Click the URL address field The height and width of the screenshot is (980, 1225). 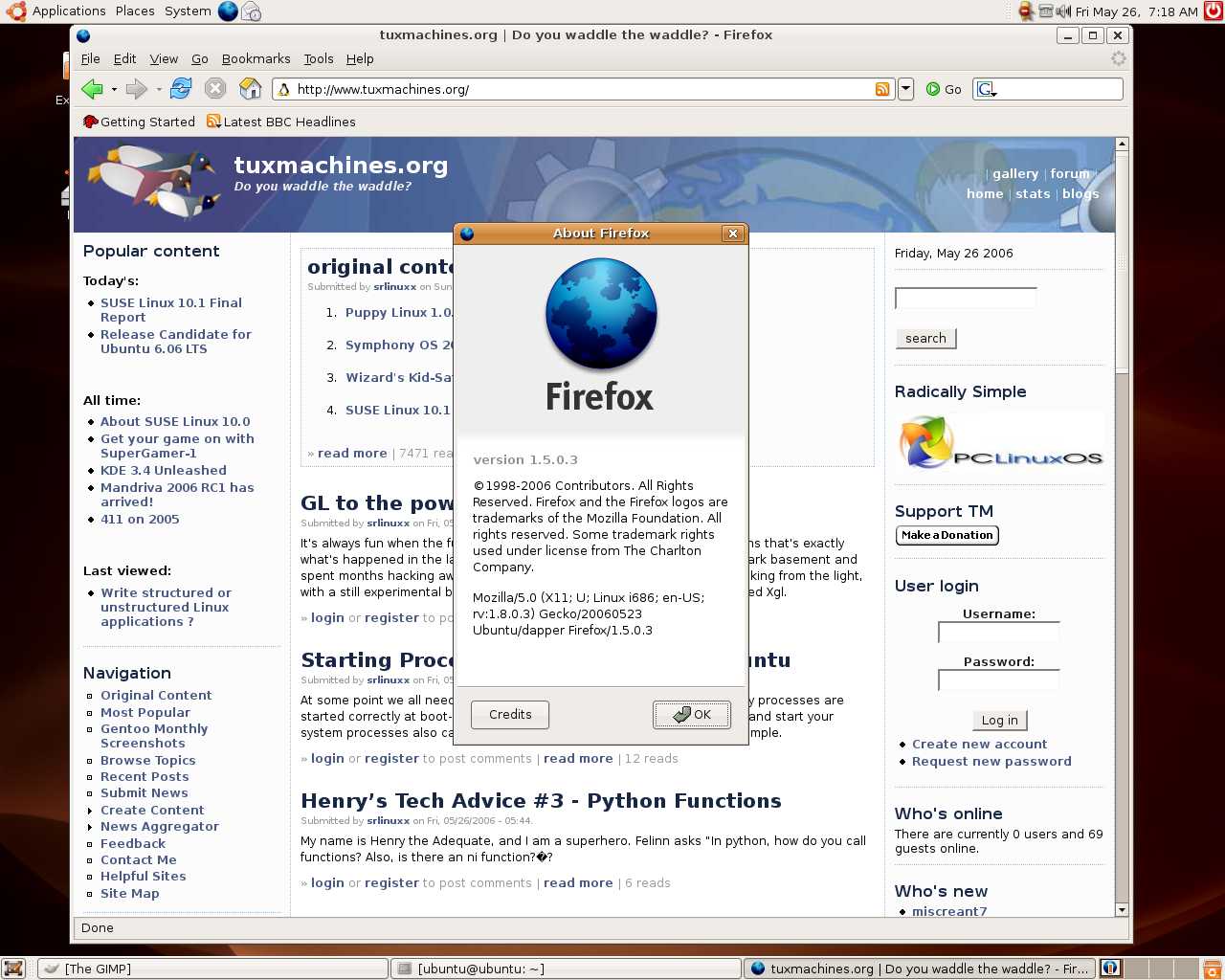coord(583,89)
